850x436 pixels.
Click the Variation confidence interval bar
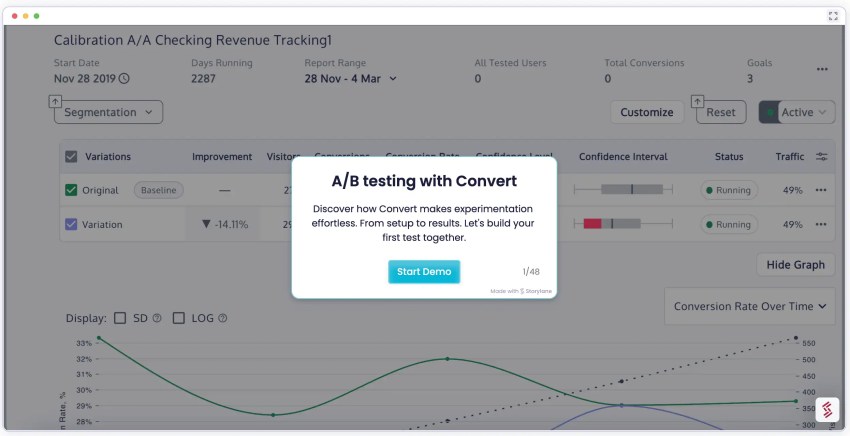point(623,223)
